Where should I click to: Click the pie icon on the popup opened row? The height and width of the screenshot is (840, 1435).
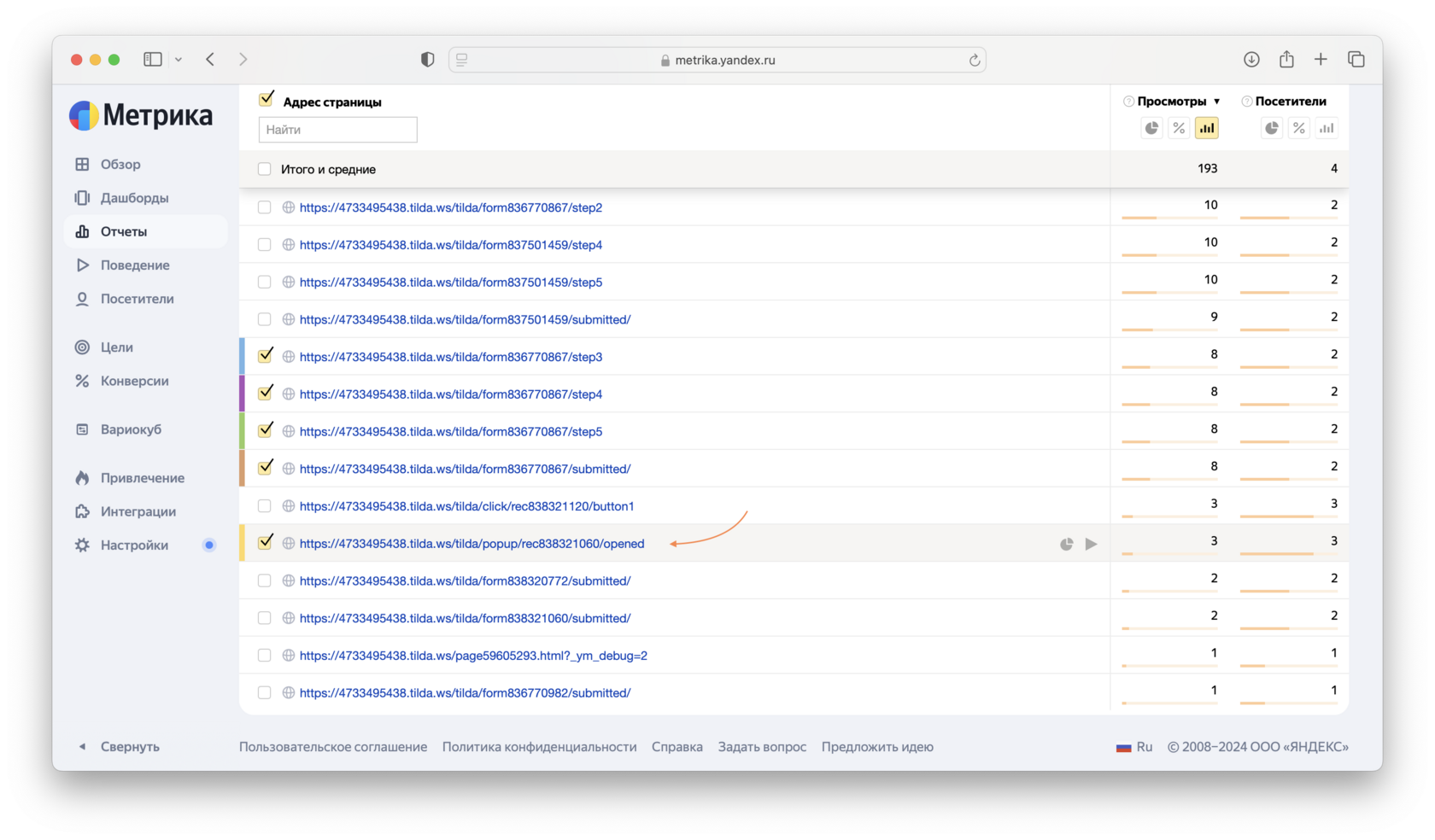1066,544
